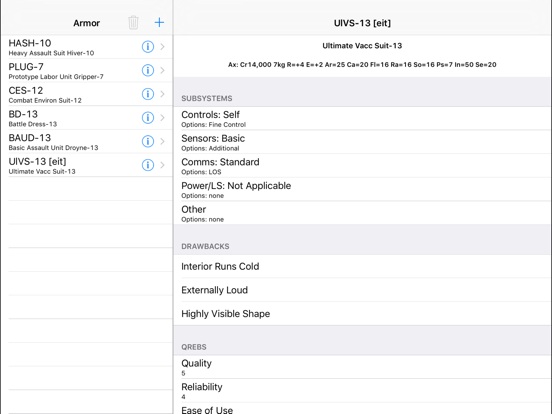
Task: Click the trash icon in Armor header
Action: pos(133,23)
